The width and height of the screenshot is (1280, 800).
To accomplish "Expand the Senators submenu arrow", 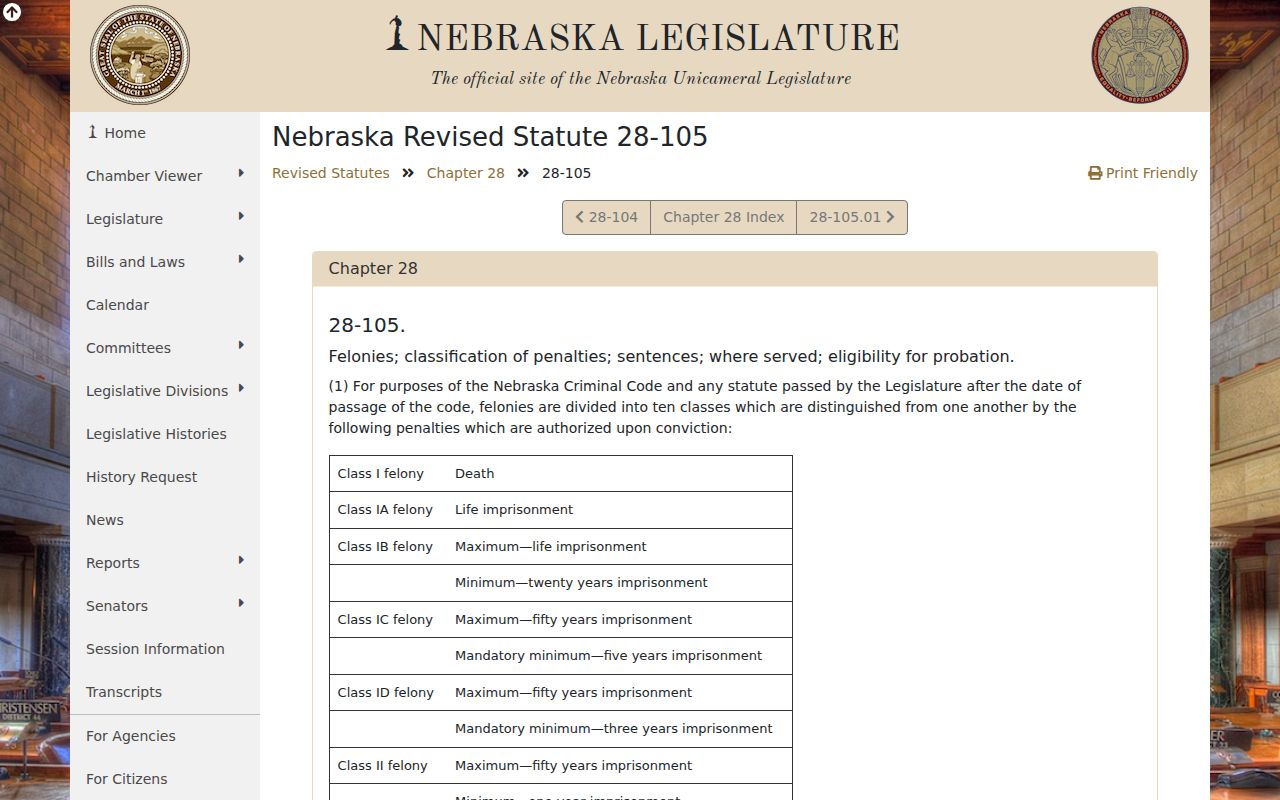I will coord(241,604).
